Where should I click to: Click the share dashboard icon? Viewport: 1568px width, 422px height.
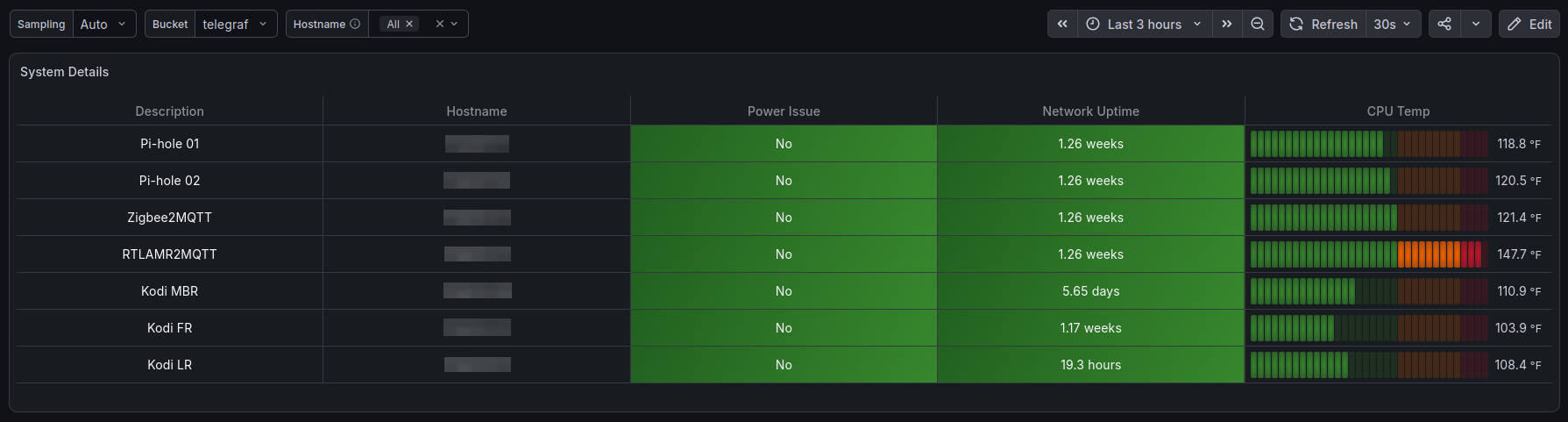(x=1444, y=24)
